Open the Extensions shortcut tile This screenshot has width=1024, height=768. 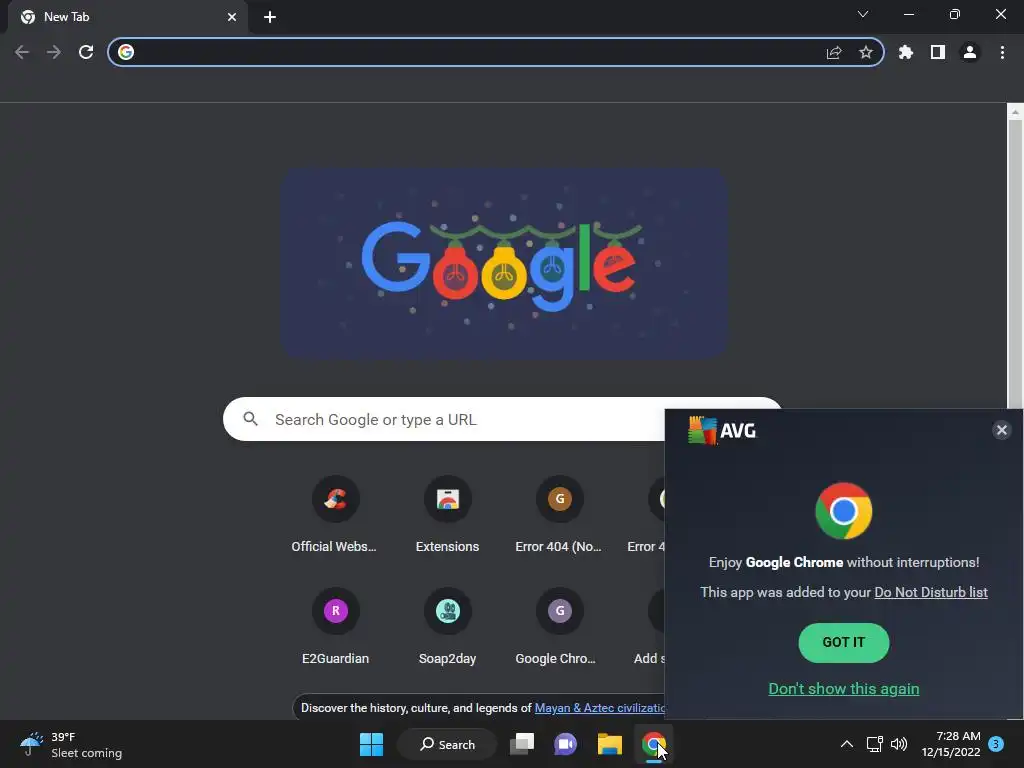click(x=447, y=516)
